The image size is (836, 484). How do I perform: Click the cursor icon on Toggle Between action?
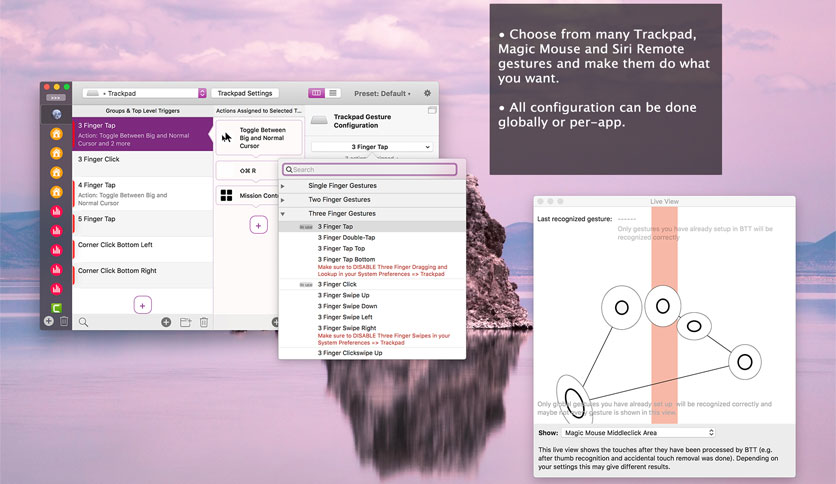227,138
